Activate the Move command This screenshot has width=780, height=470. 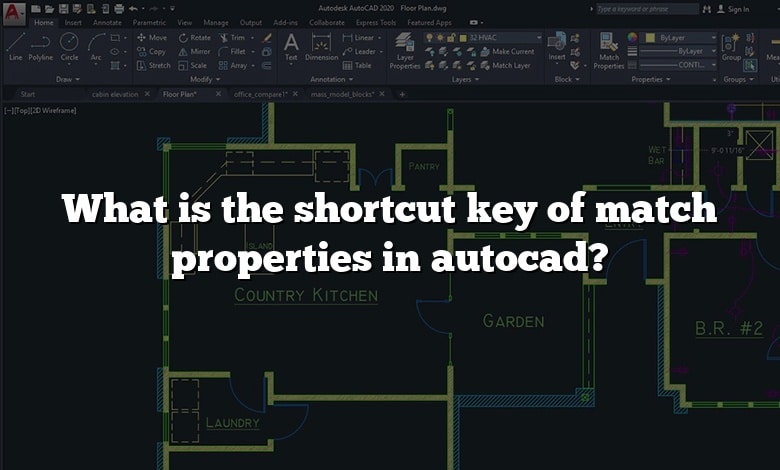click(152, 37)
